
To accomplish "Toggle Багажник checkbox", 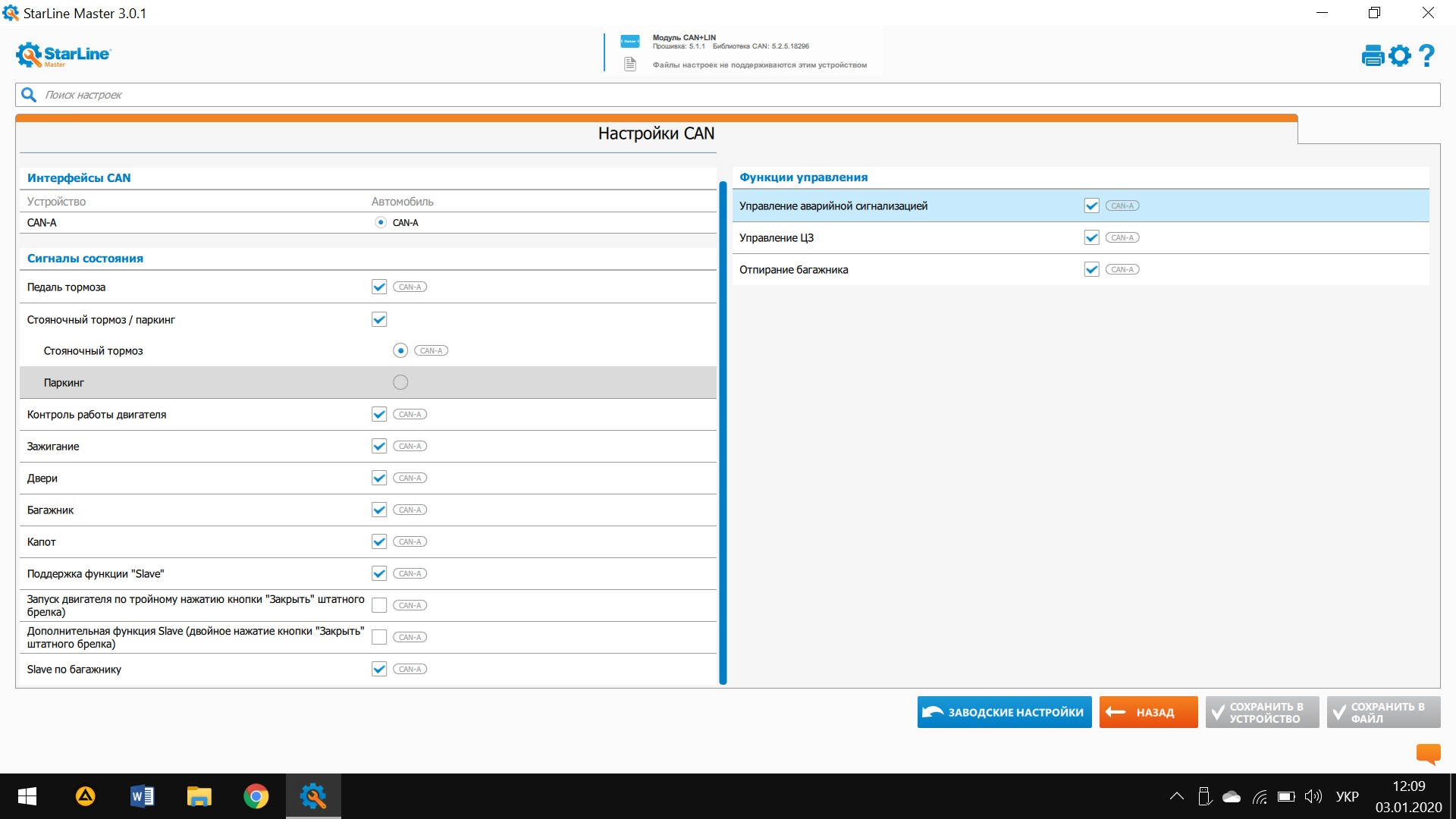I will 379,510.
